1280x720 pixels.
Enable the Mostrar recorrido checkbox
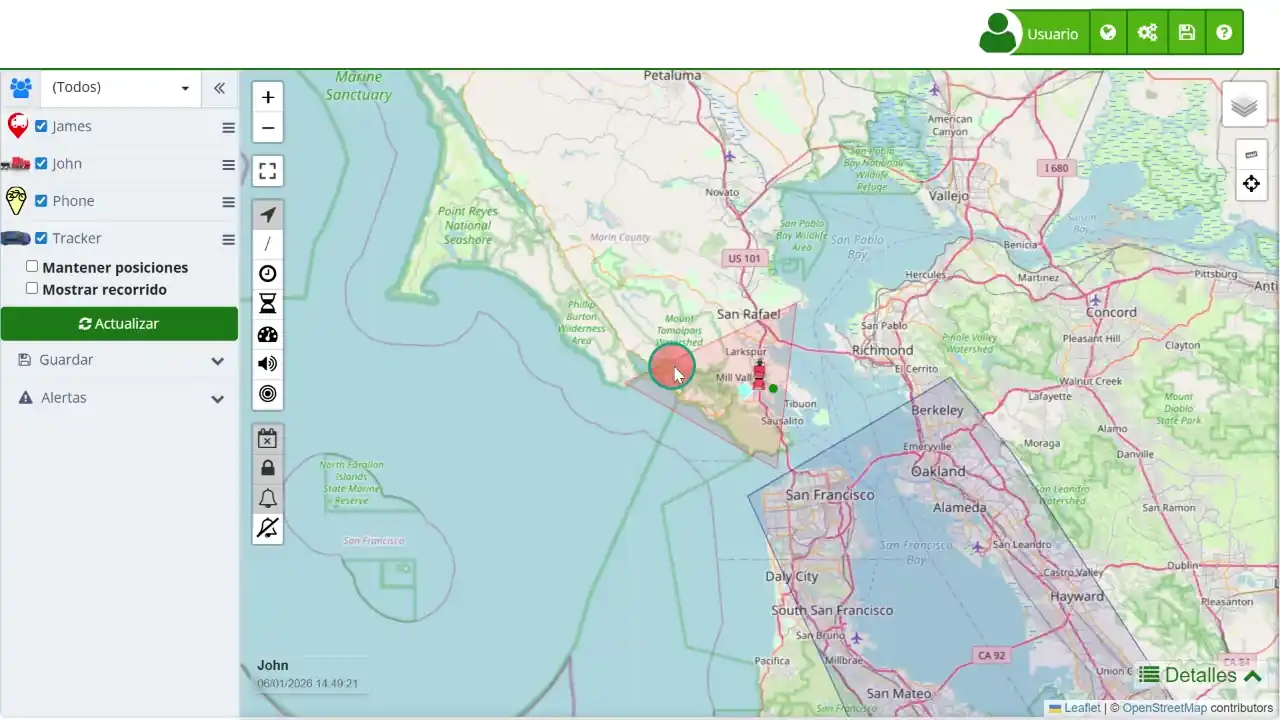[x=32, y=288]
